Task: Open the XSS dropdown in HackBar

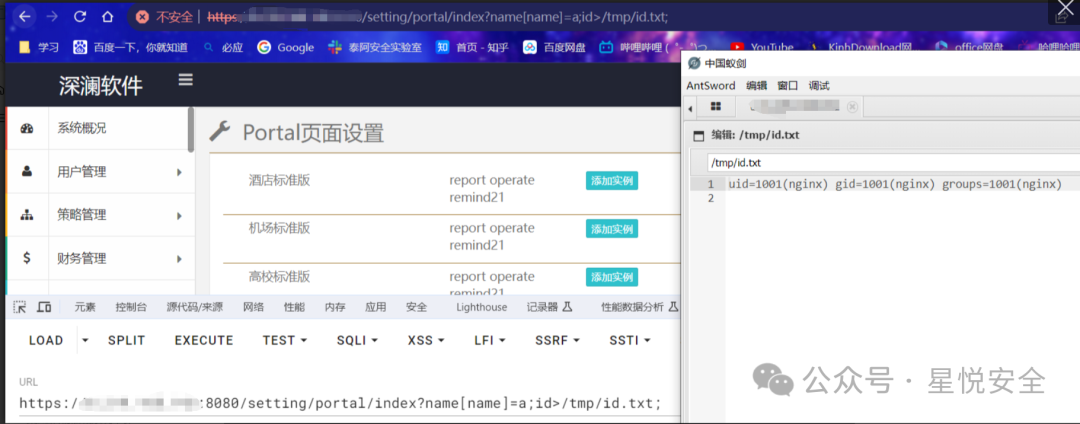Action: tap(426, 340)
